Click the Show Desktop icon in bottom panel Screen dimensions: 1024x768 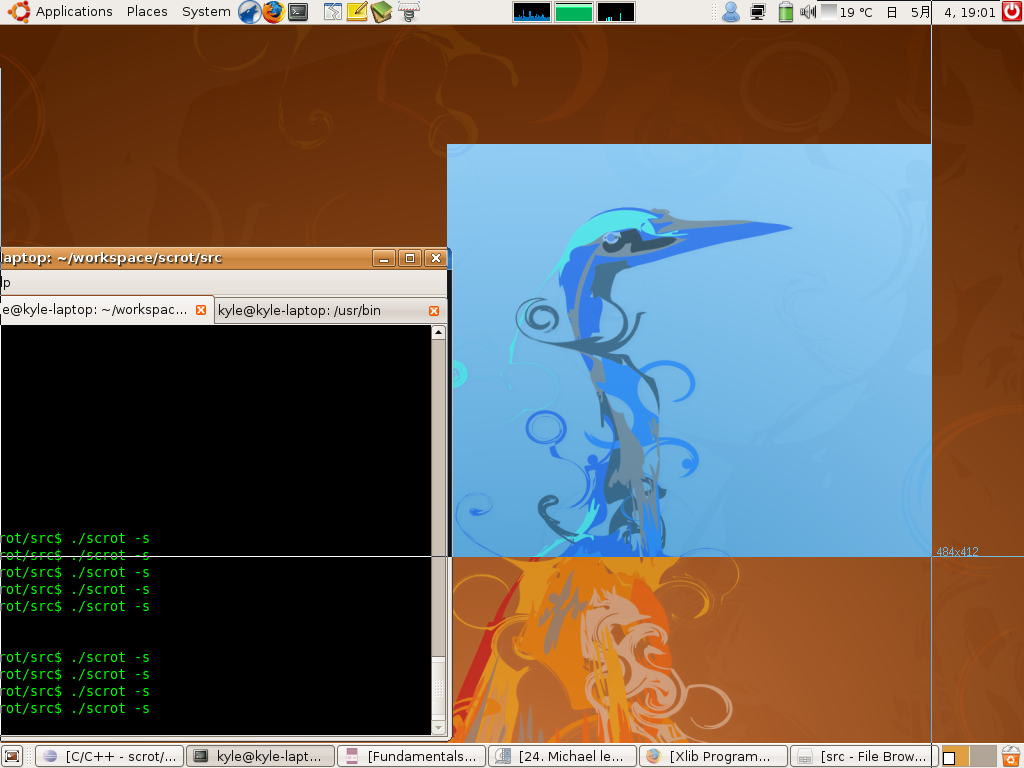[12, 757]
